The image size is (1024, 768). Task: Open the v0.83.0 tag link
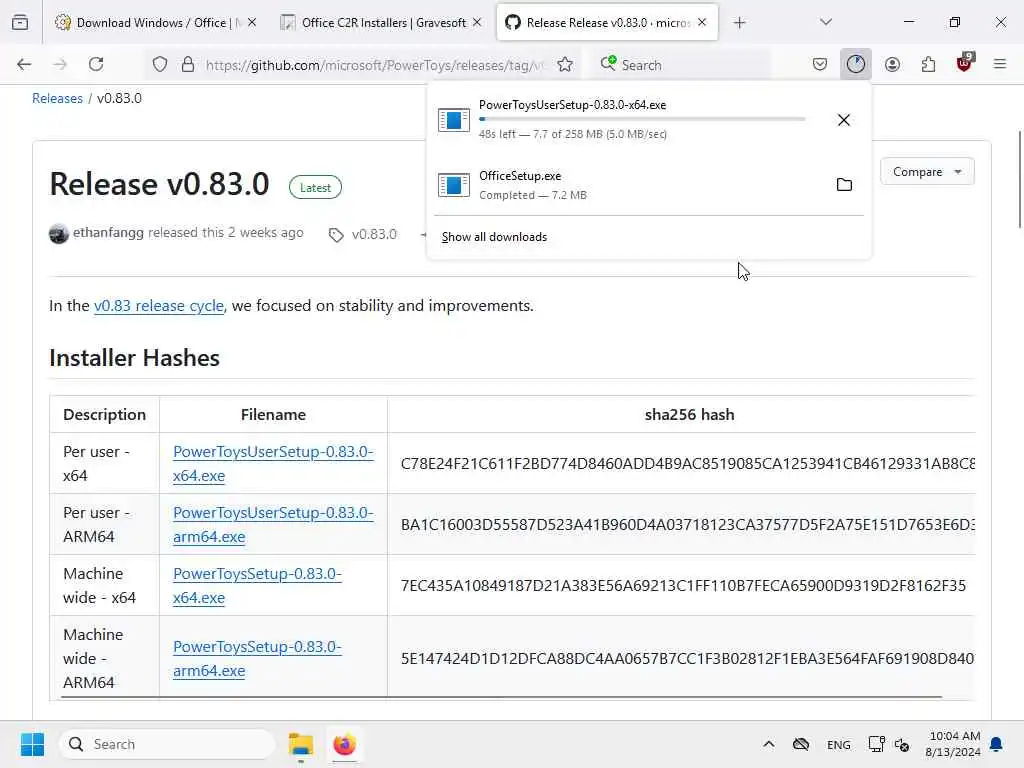(x=374, y=234)
